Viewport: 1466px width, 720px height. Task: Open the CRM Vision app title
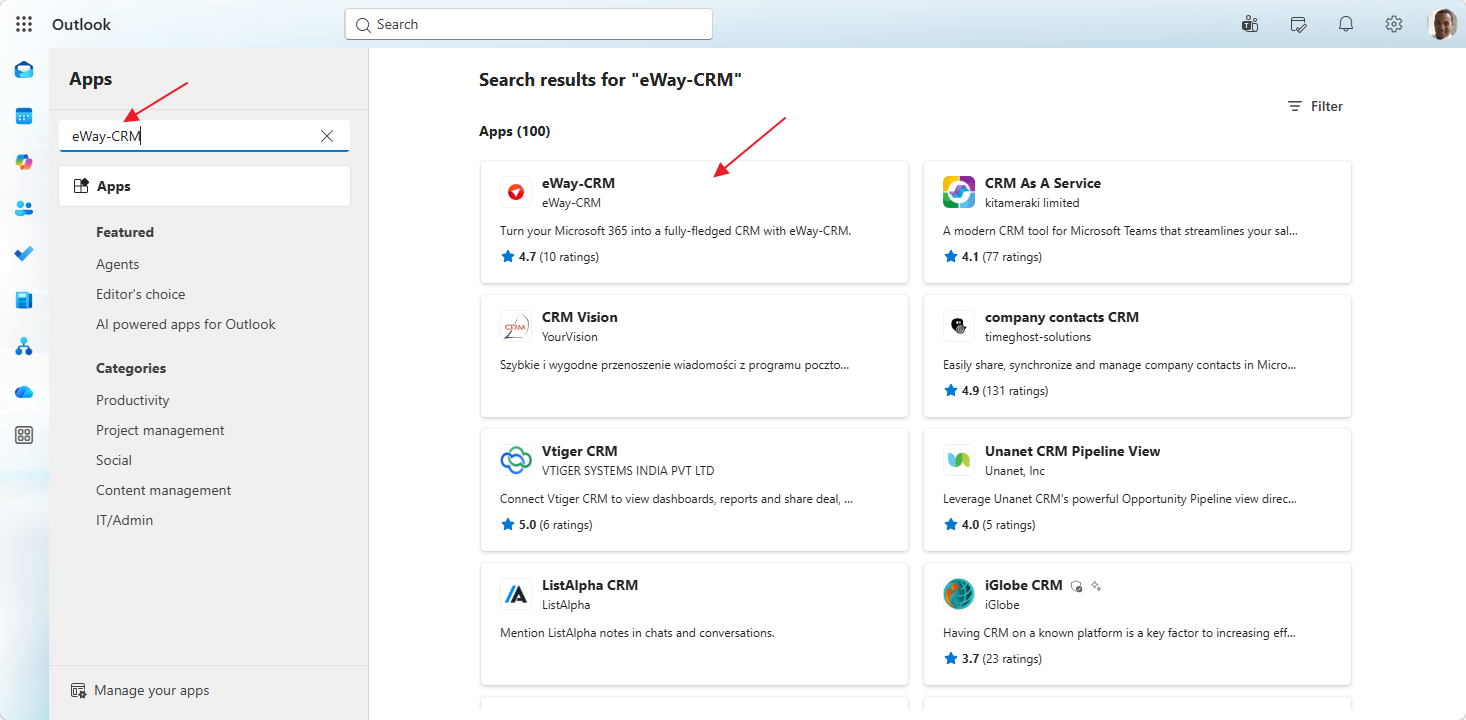pyautogui.click(x=580, y=317)
